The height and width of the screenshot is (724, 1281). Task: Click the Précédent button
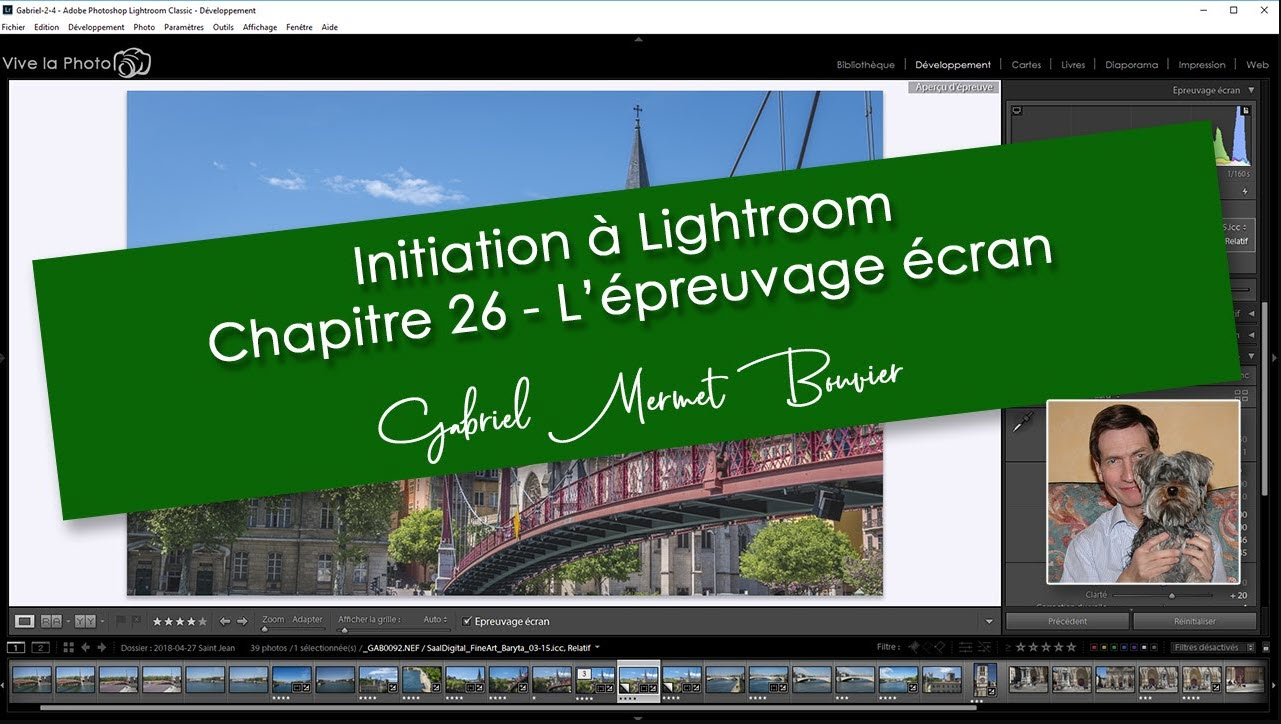click(1066, 621)
